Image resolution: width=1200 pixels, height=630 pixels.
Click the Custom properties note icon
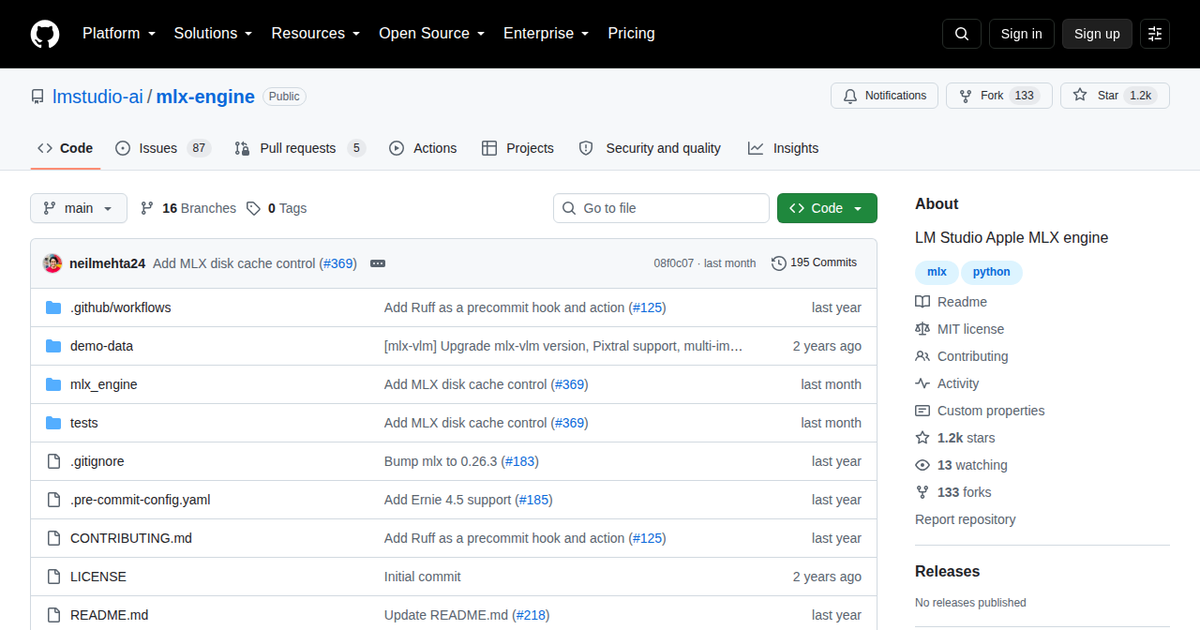[x=922, y=411]
